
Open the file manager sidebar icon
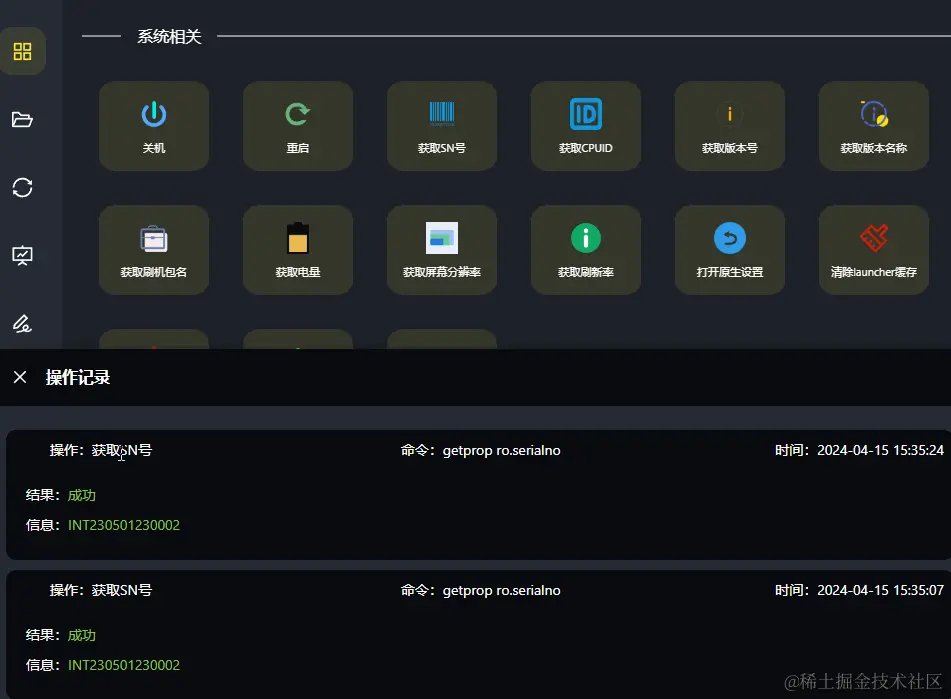pyautogui.click(x=23, y=119)
